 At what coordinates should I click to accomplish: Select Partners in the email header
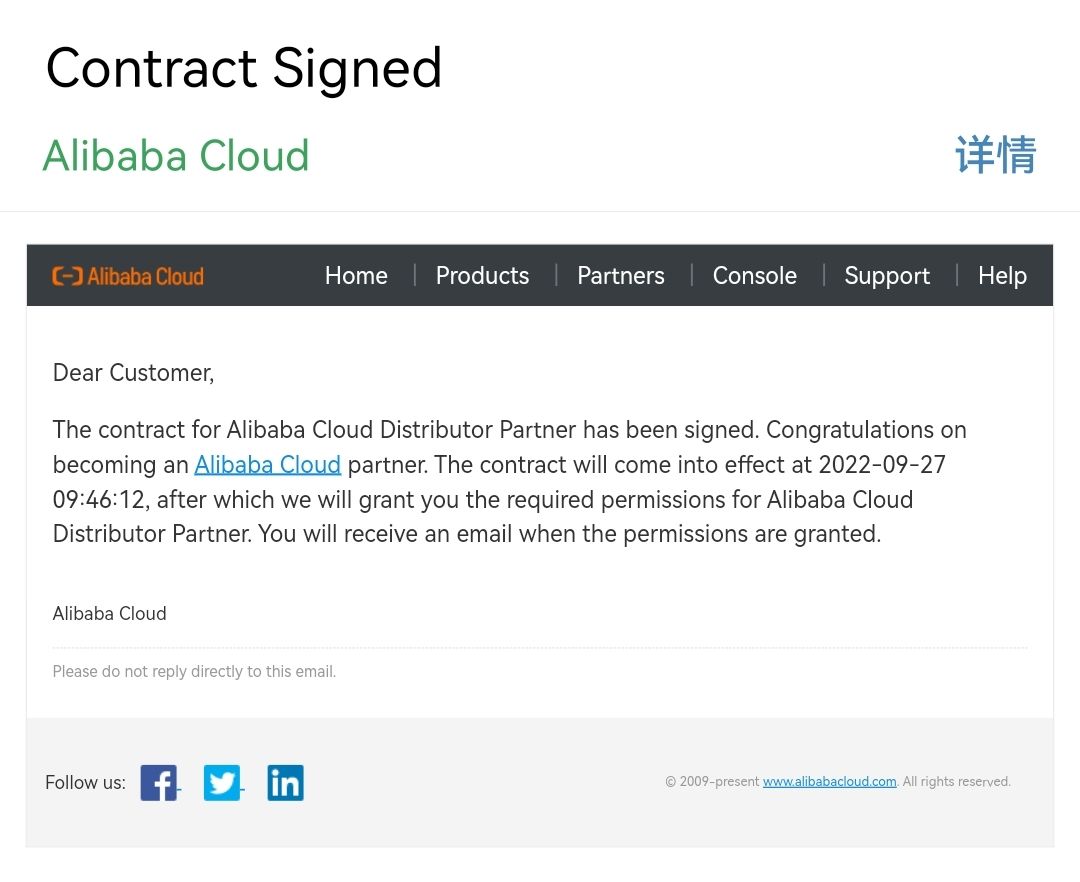click(620, 276)
